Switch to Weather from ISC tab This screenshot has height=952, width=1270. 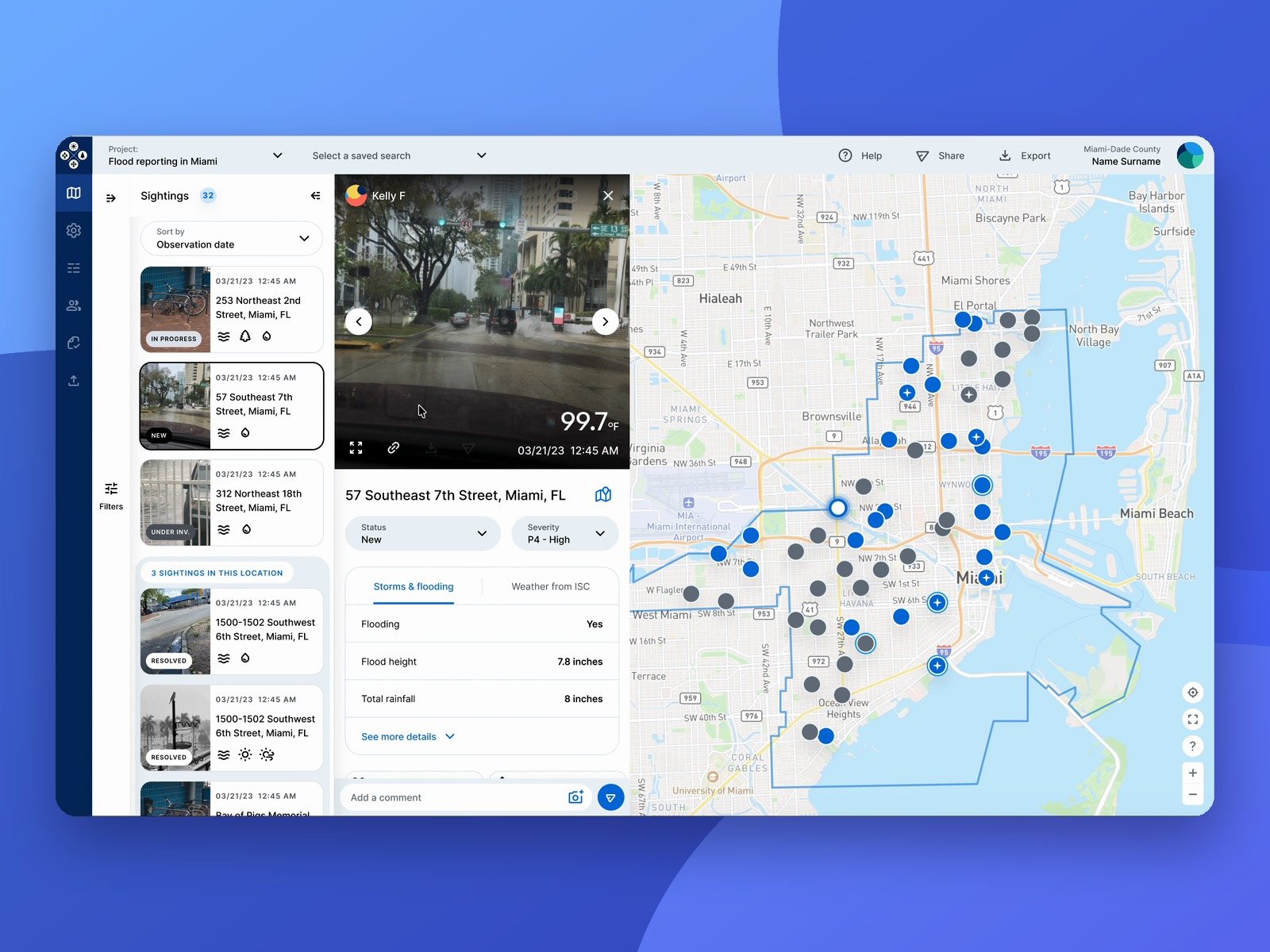(x=551, y=587)
